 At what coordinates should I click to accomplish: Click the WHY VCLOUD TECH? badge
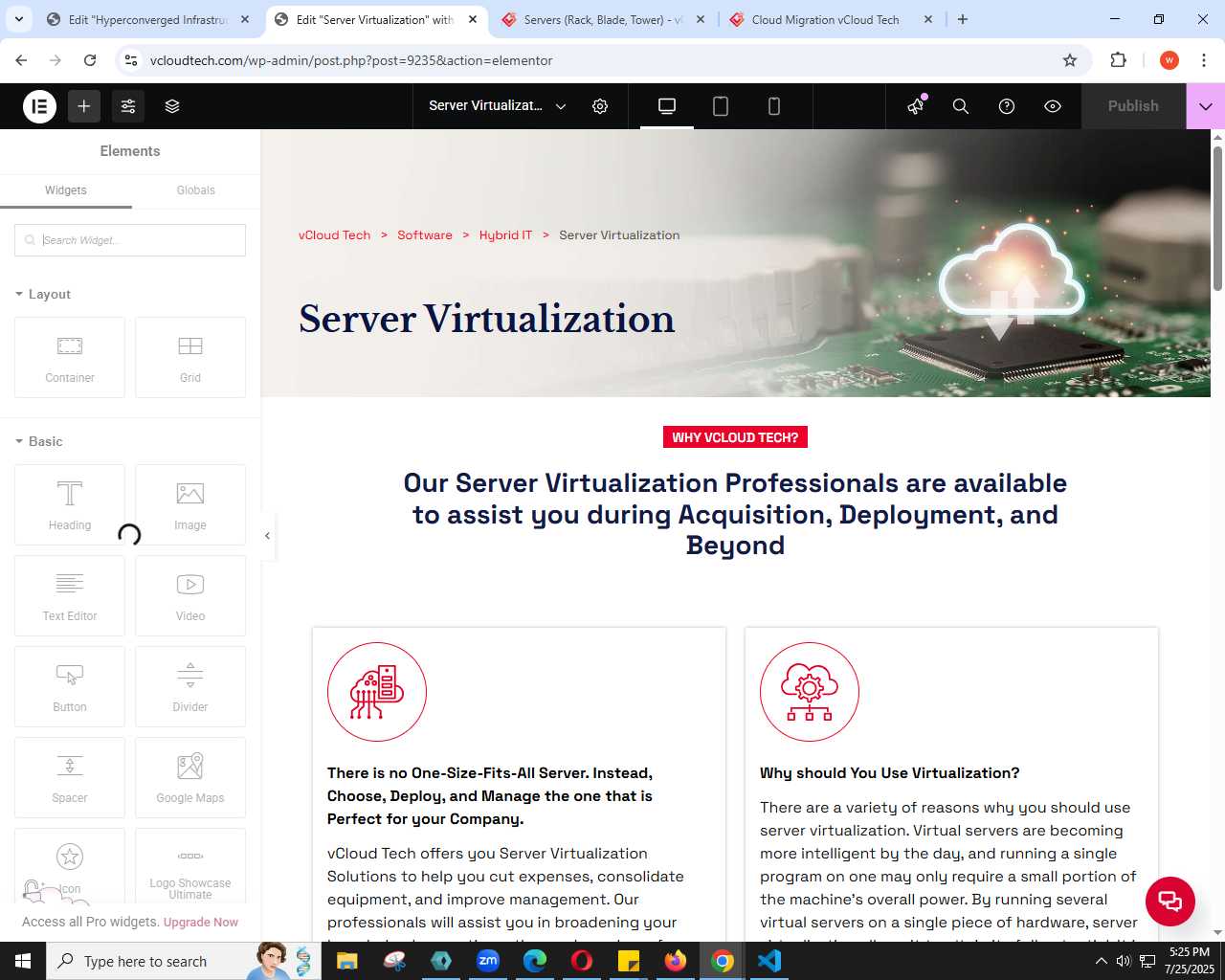coord(735,437)
